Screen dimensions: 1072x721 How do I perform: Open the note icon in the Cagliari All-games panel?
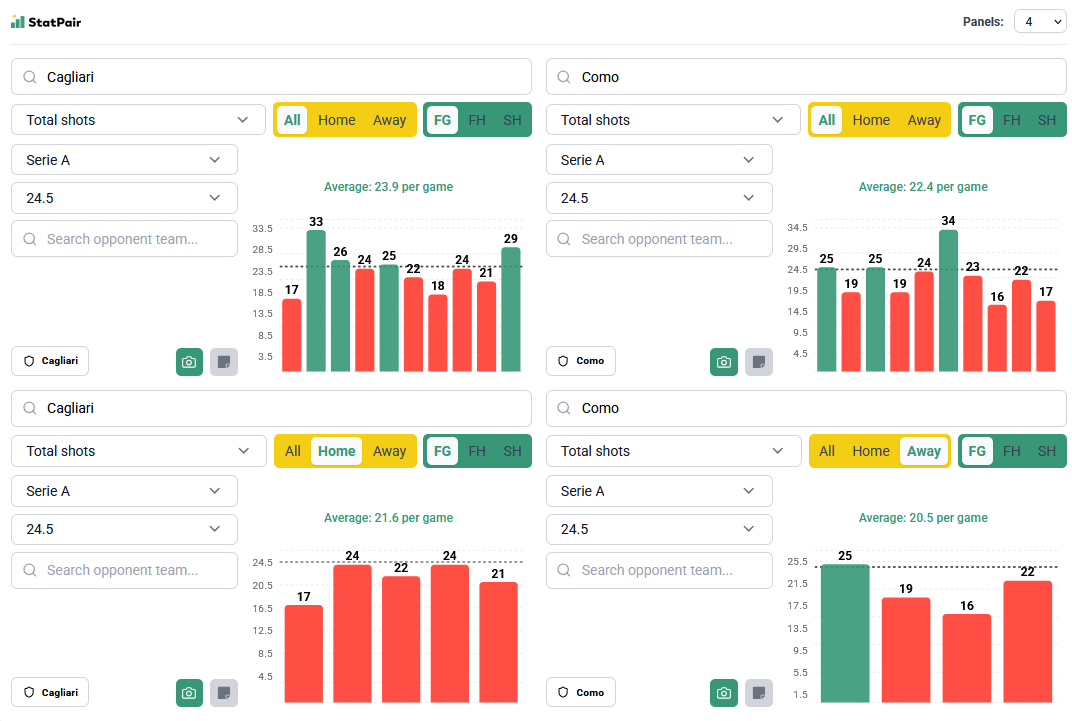[x=224, y=362]
